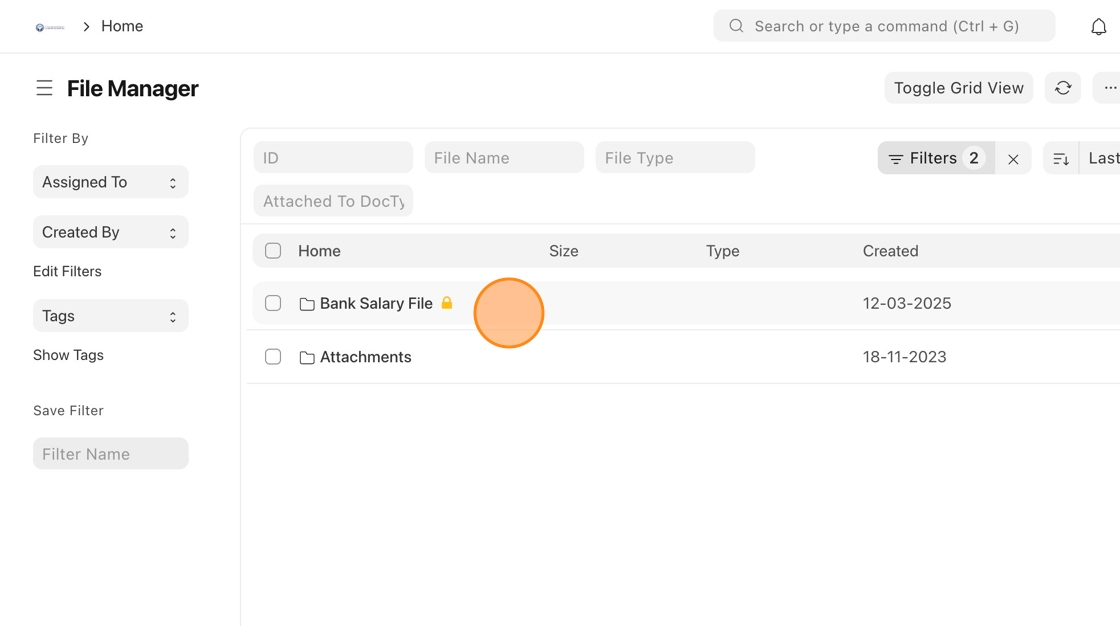Open the Filters button
Viewport: 1120px width, 626px height.
[935, 158]
